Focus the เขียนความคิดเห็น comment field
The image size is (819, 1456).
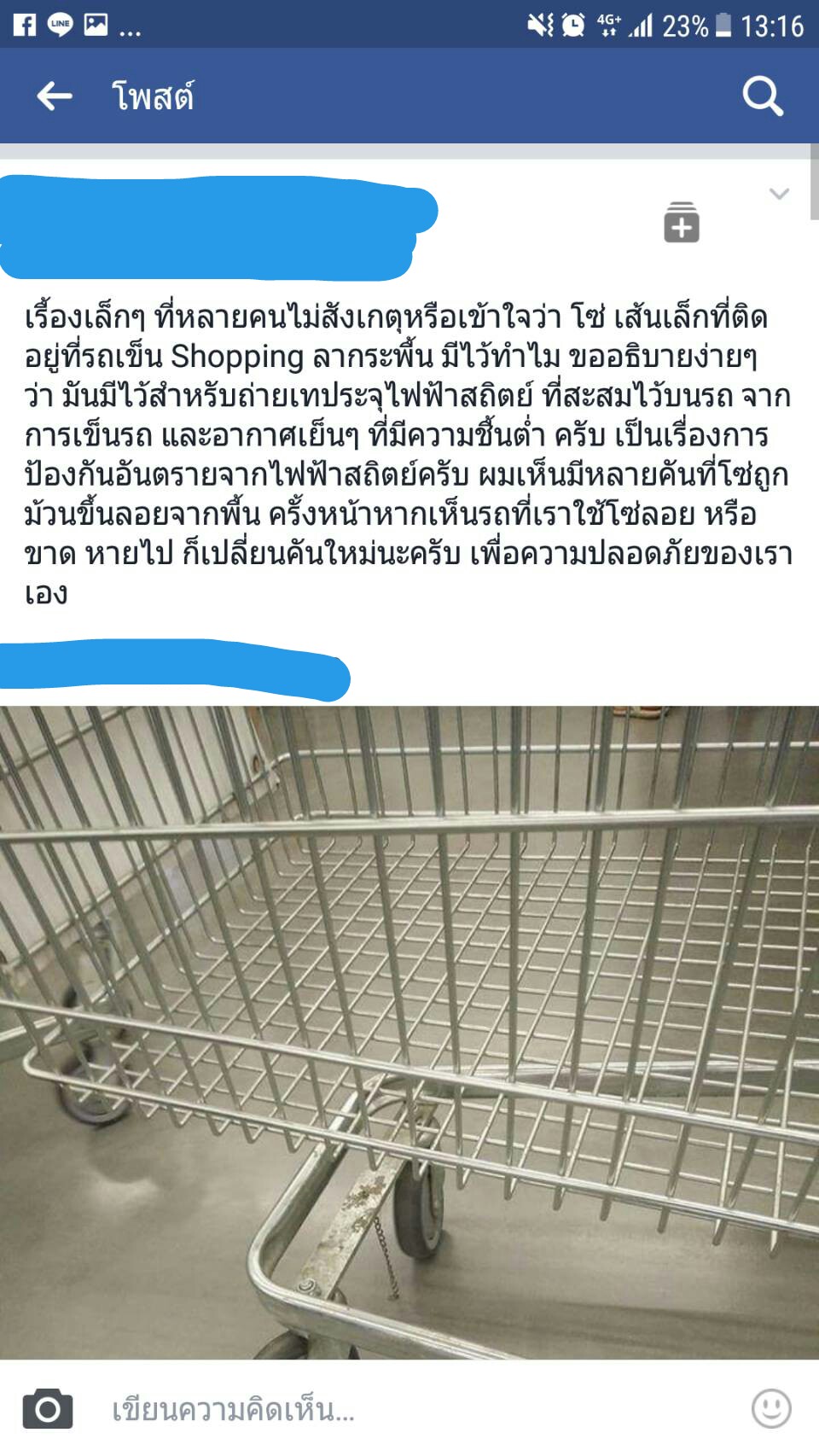pos(409,1408)
